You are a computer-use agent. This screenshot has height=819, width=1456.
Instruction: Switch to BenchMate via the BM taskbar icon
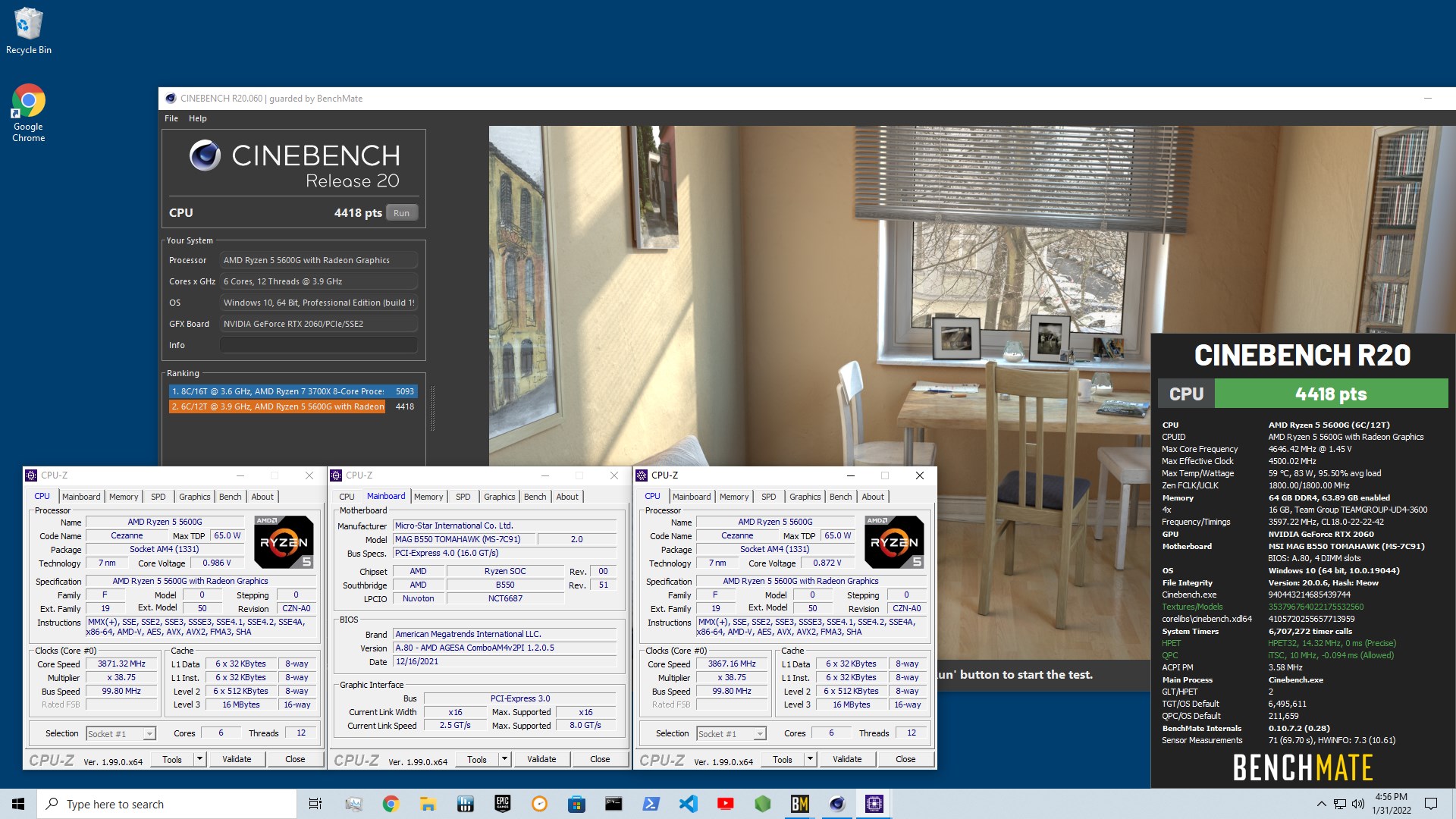[x=799, y=804]
